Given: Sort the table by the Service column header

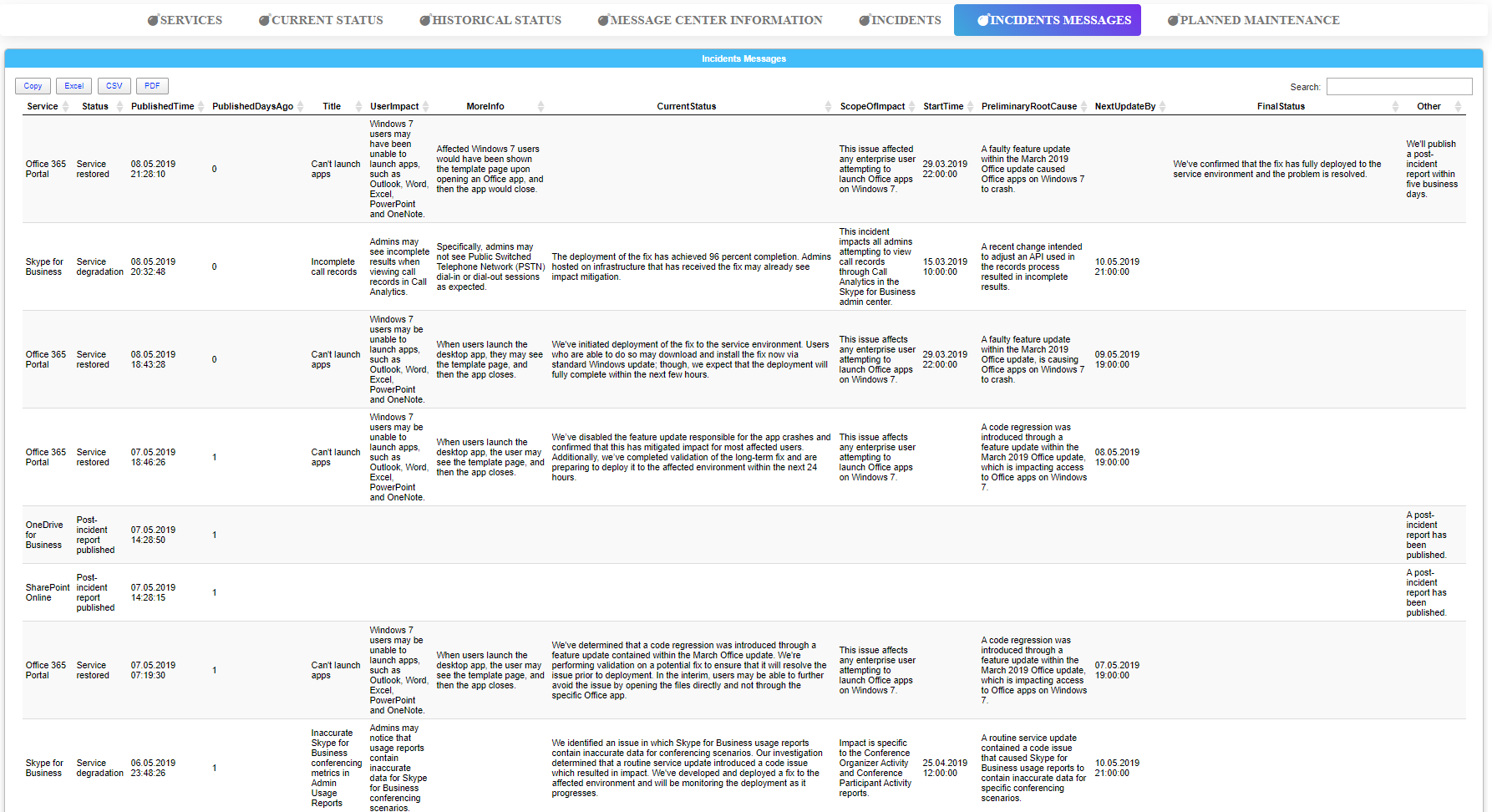Looking at the screenshot, I should [x=43, y=106].
